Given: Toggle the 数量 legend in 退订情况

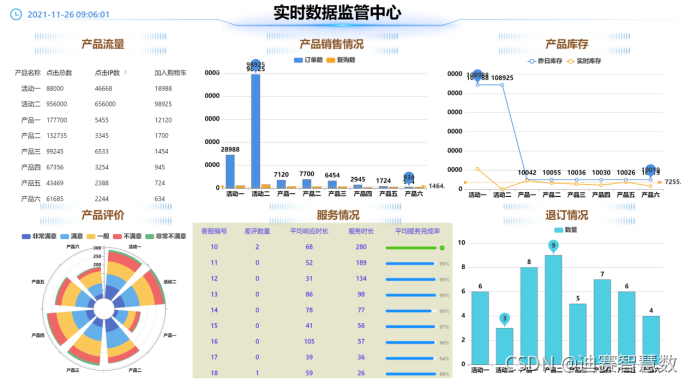Looking at the screenshot, I should pyautogui.click(x=566, y=230).
